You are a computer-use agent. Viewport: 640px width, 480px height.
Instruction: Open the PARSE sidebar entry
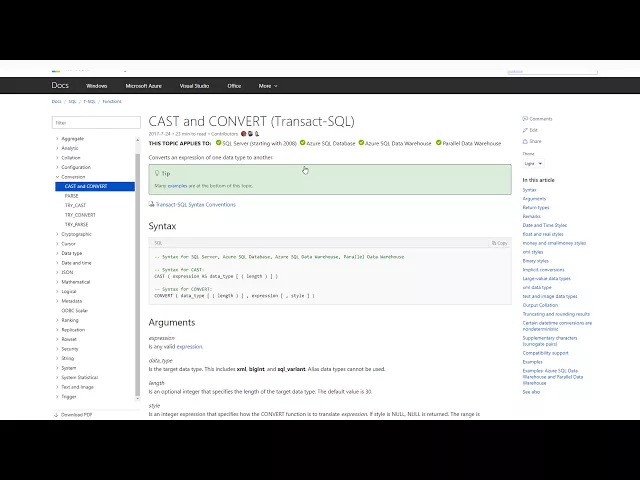pos(71,196)
